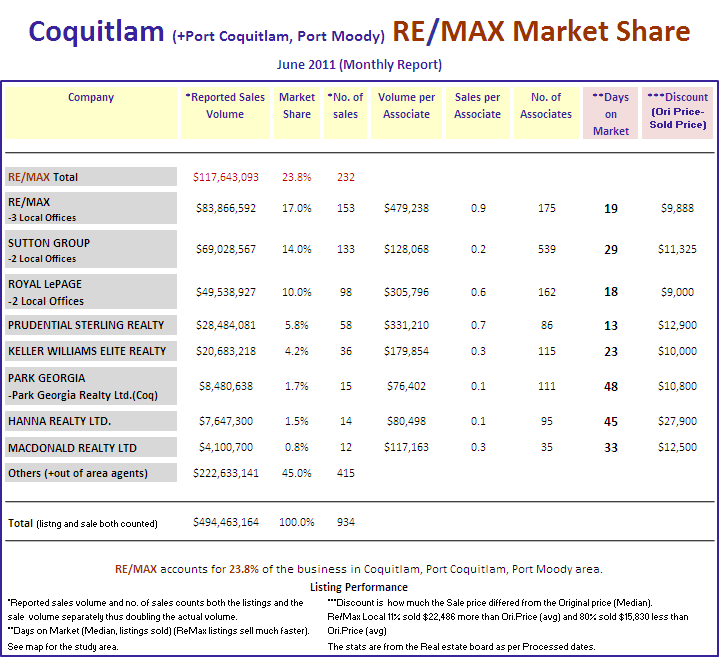Click the HANNA REALTY LTD. label
The height and width of the screenshot is (658, 719).
(x=59, y=422)
